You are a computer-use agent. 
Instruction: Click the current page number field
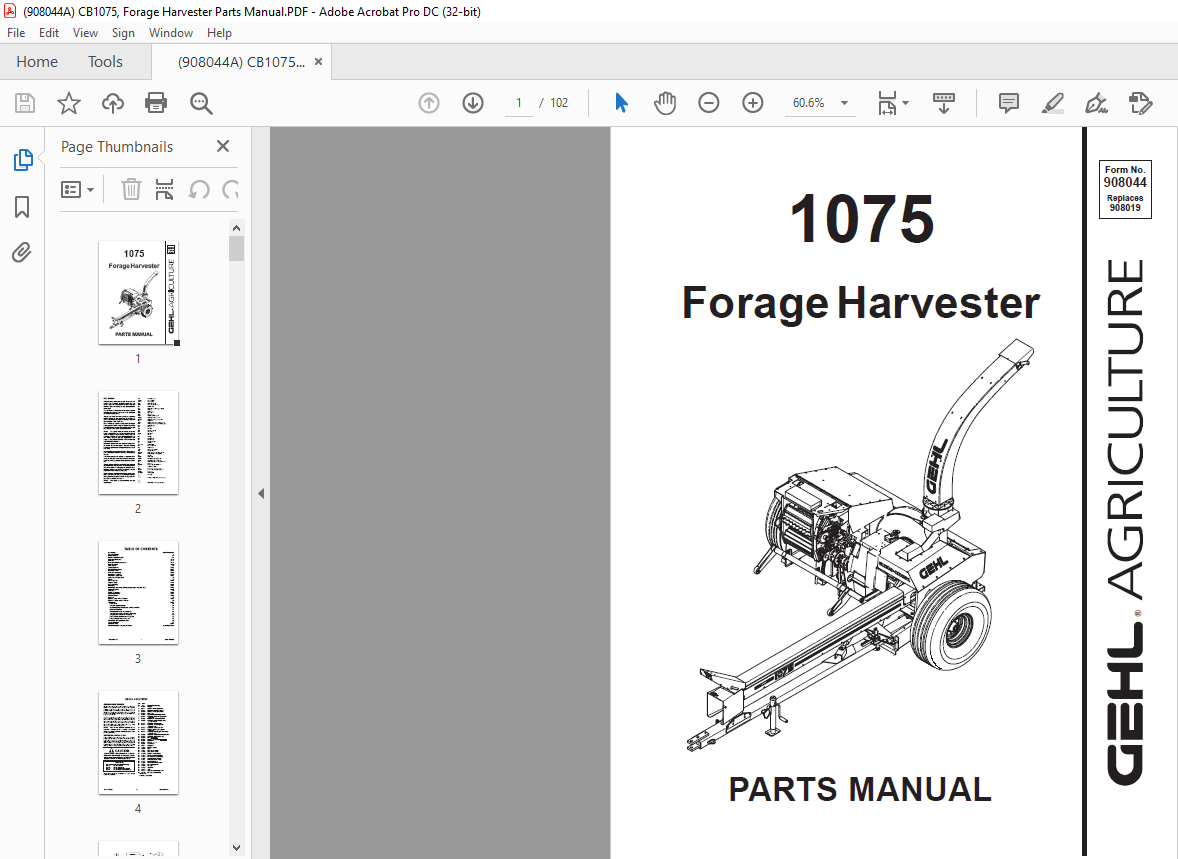pyautogui.click(x=518, y=103)
